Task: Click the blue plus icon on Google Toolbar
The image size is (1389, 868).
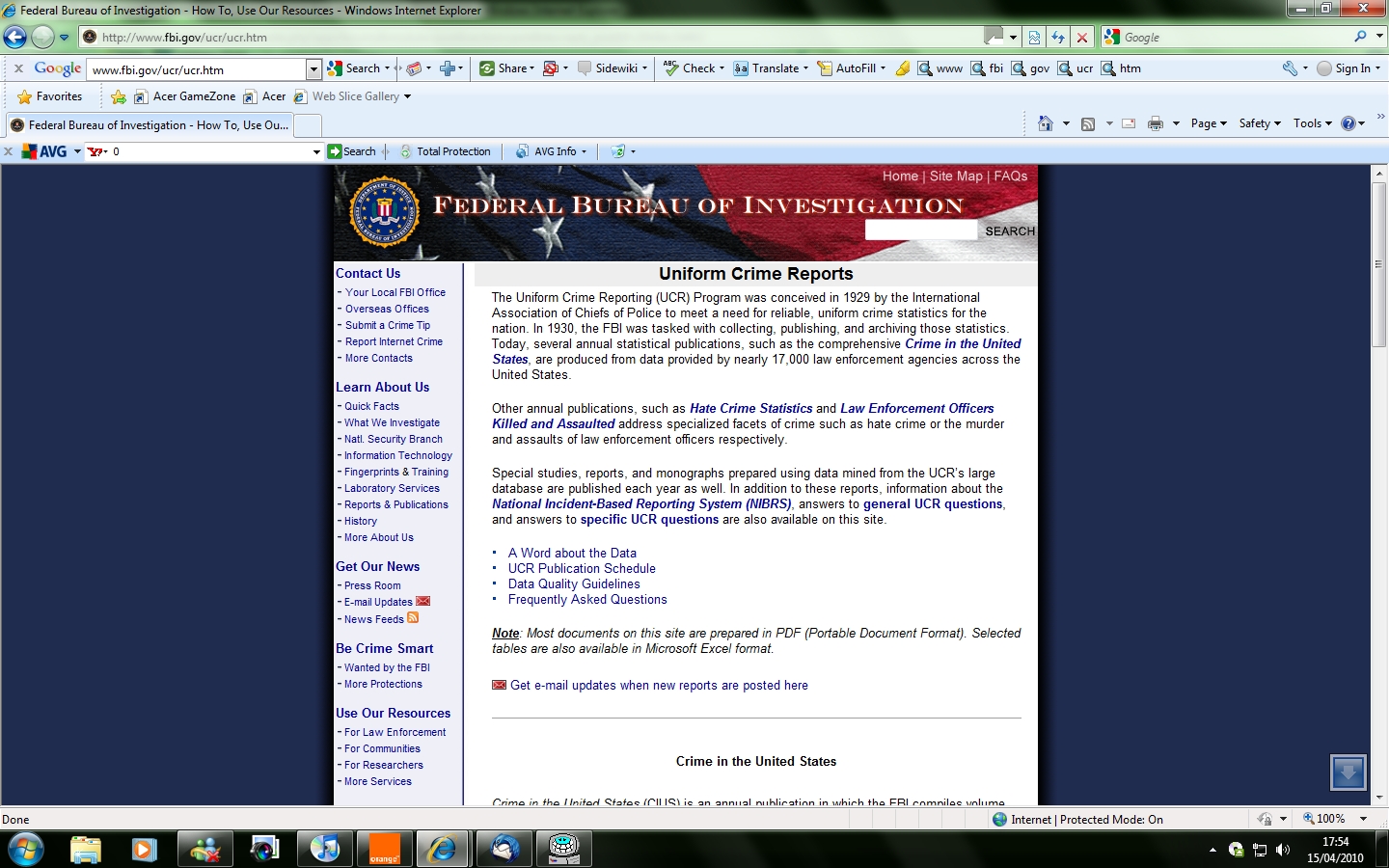Action: [447, 68]
